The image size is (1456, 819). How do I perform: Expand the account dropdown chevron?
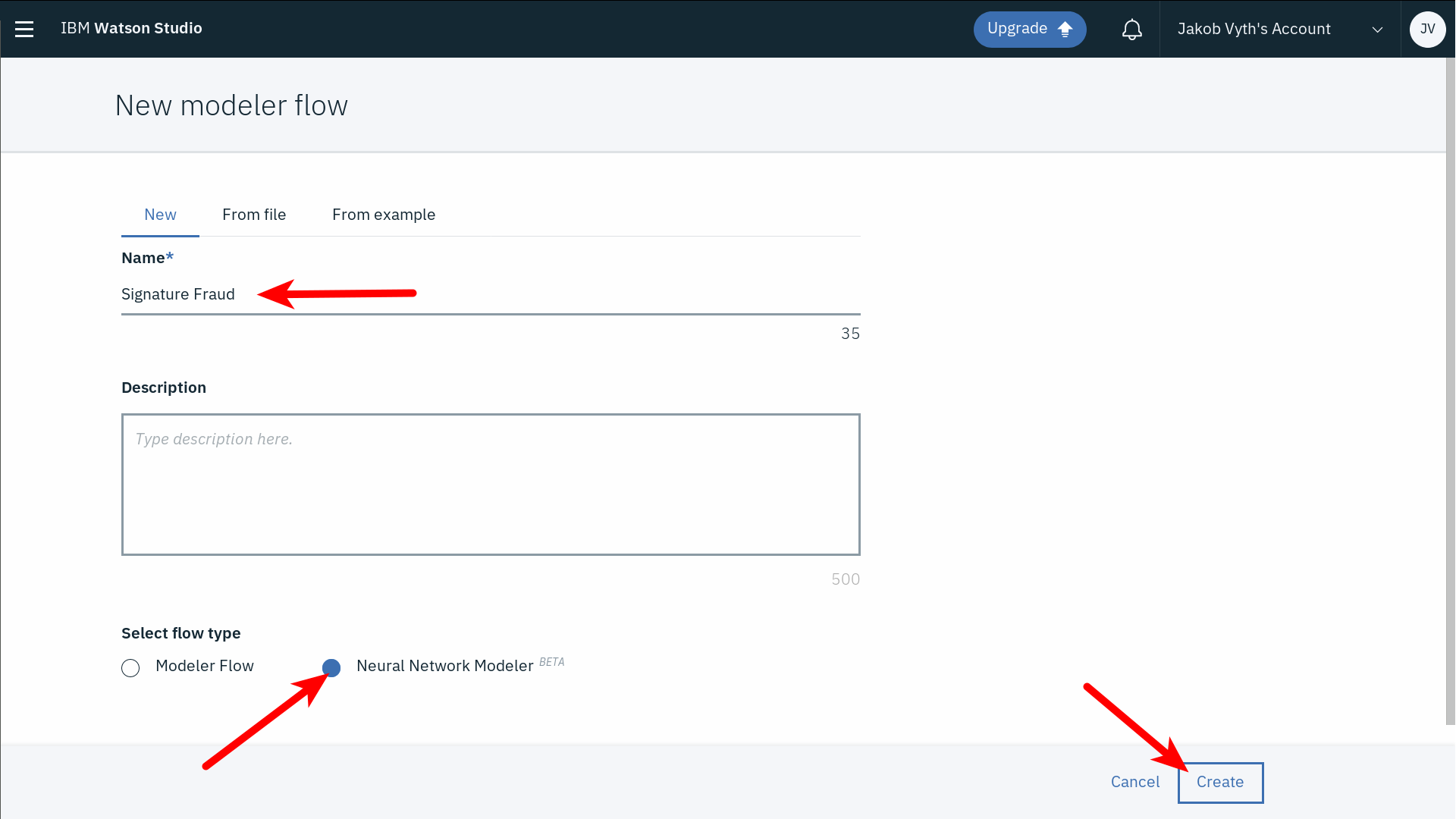(x=1377, y=30)
